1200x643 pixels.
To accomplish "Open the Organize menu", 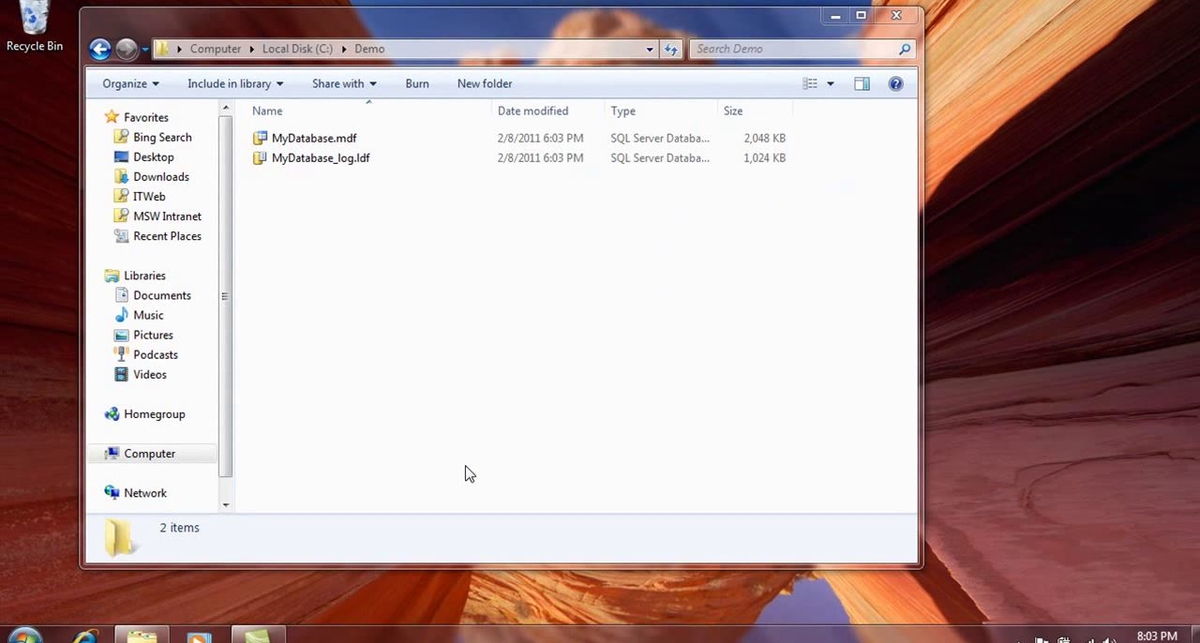I will pyautogui.click(x=130, y=84).
